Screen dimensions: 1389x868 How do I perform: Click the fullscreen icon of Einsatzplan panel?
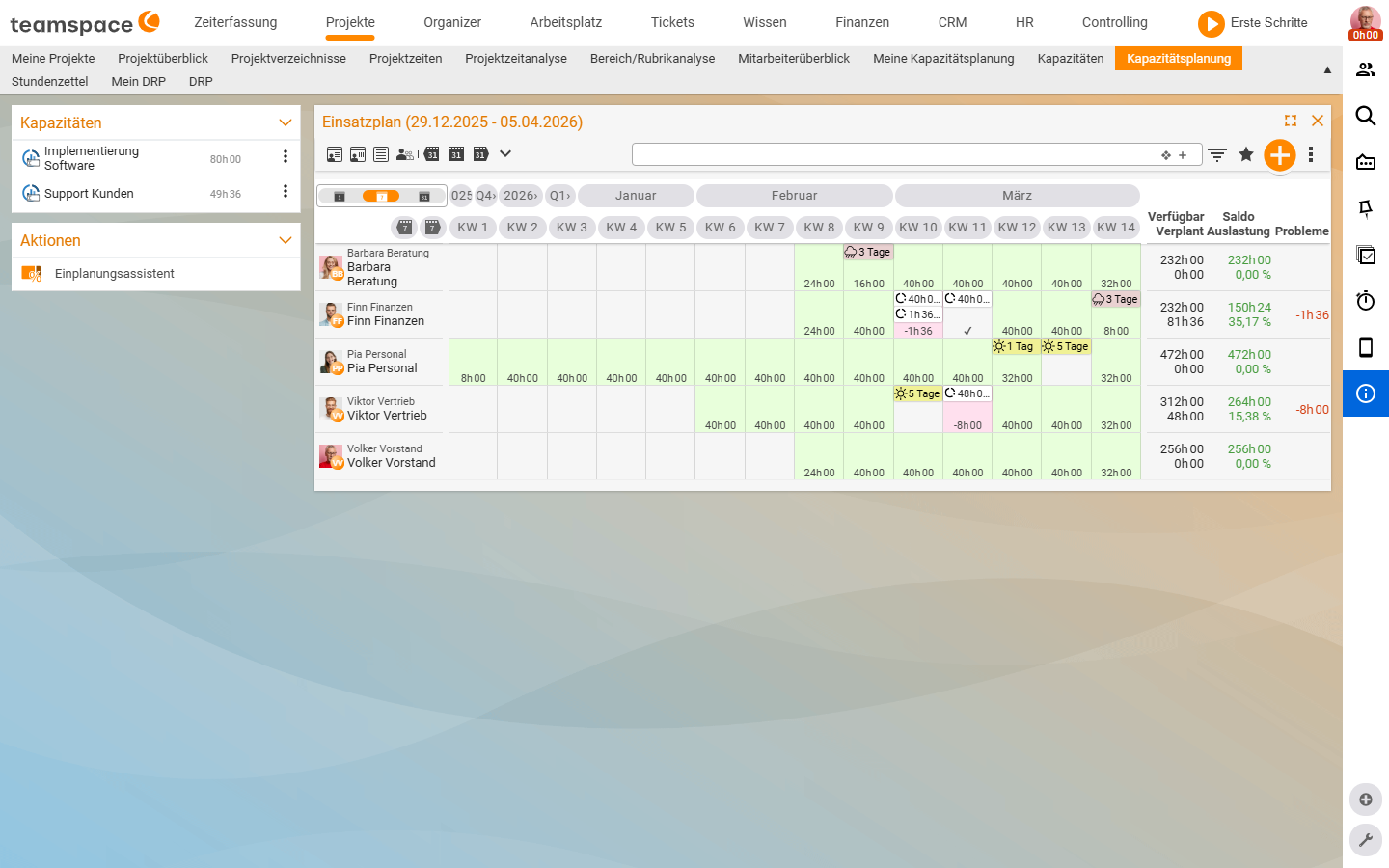(x=1291, y=121)
